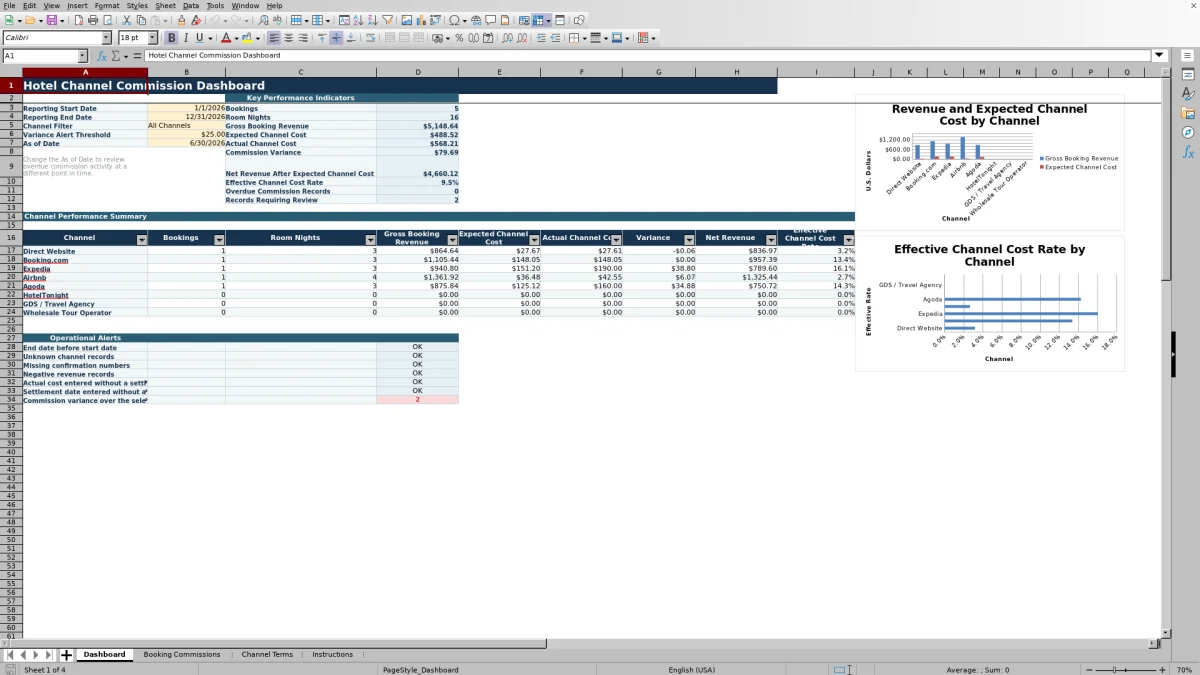The image size is (1200, 675).
Task: Switch to Booking Commissions sheet tab
Action: click(182, 655)
